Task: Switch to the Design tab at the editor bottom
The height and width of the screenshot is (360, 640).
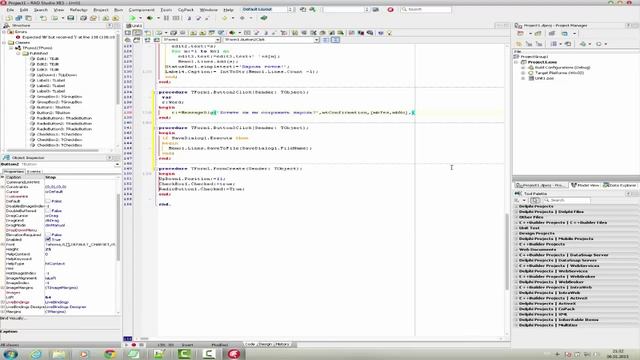Action: pos(265,344)
